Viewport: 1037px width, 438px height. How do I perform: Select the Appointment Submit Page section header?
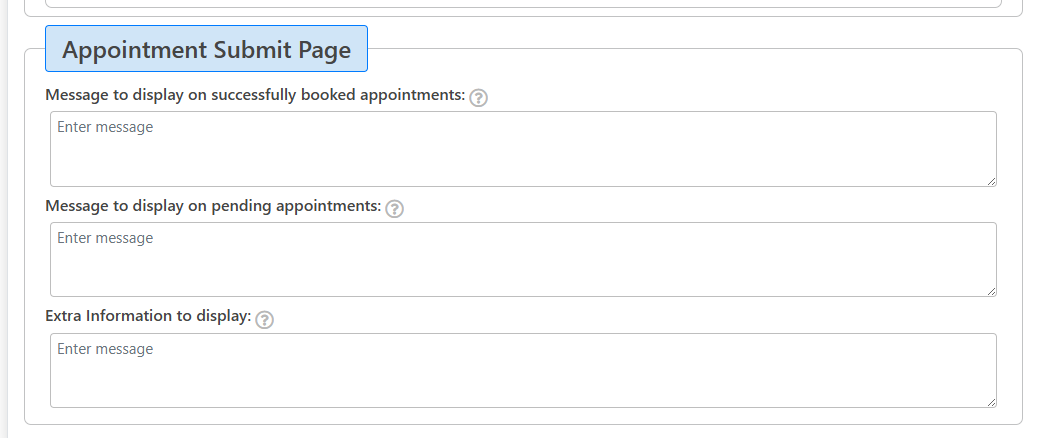(206, 49)
